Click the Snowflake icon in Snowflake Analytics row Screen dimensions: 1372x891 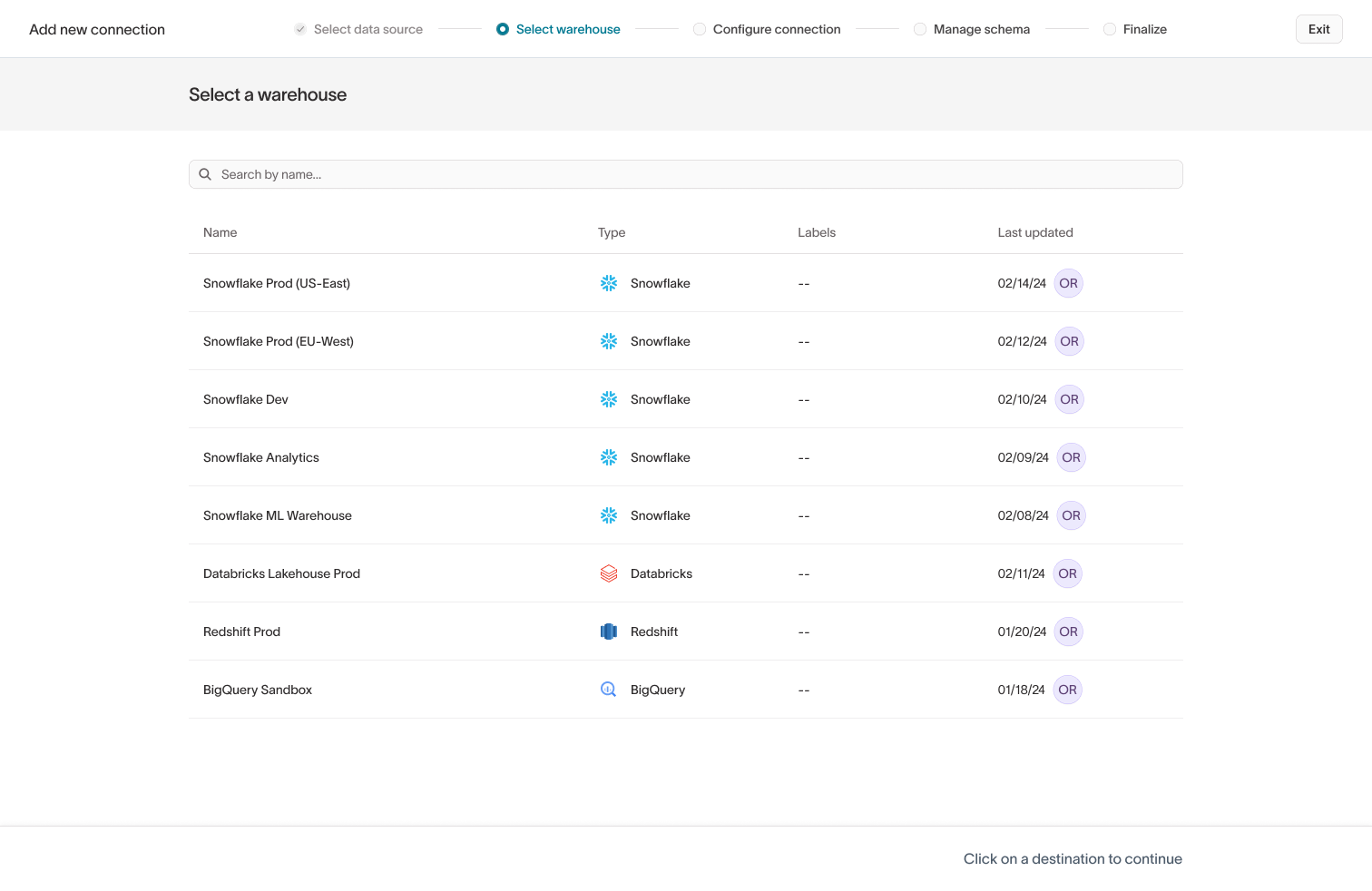click(x=609, y=457)
